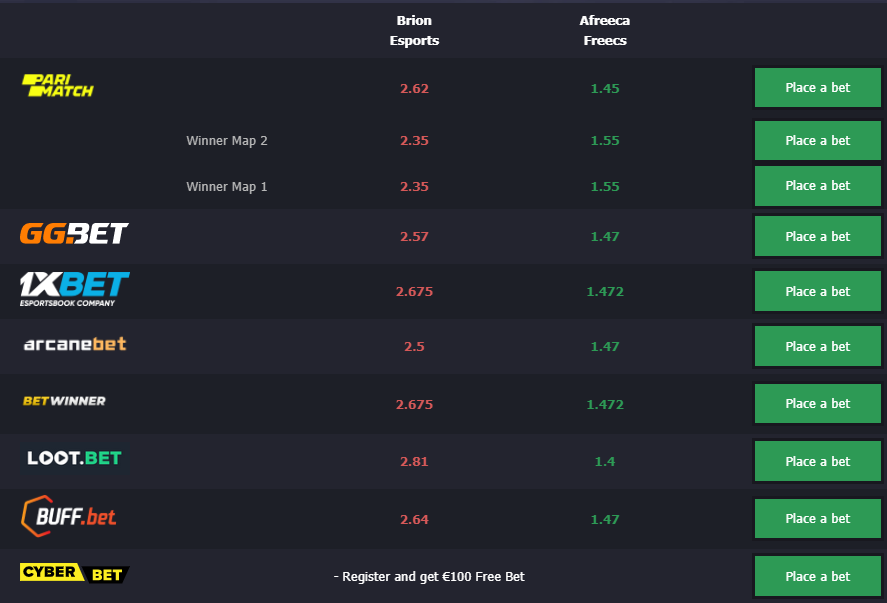The width and height of the screenshot is (887, 603).
Task: Pick GG.BET Afreeca odds 1.47
Action: (x=605, y=236)
